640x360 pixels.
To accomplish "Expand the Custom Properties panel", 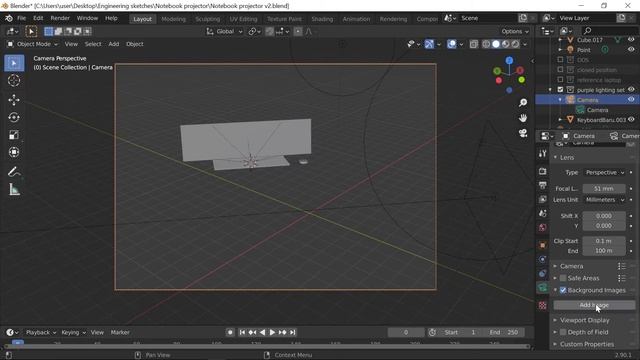I will (x=587, y=344).
